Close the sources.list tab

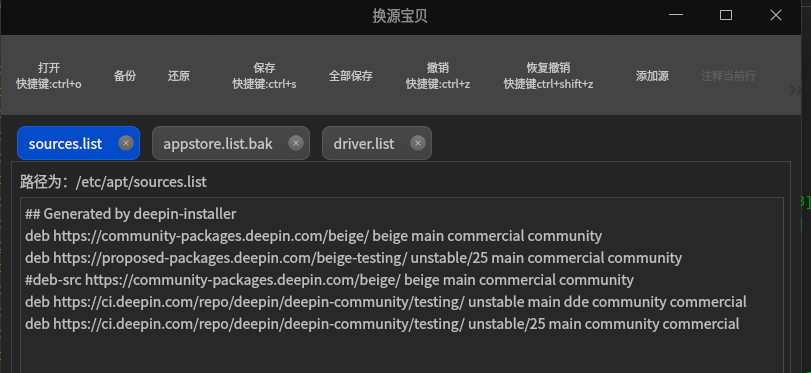[126, 143]
